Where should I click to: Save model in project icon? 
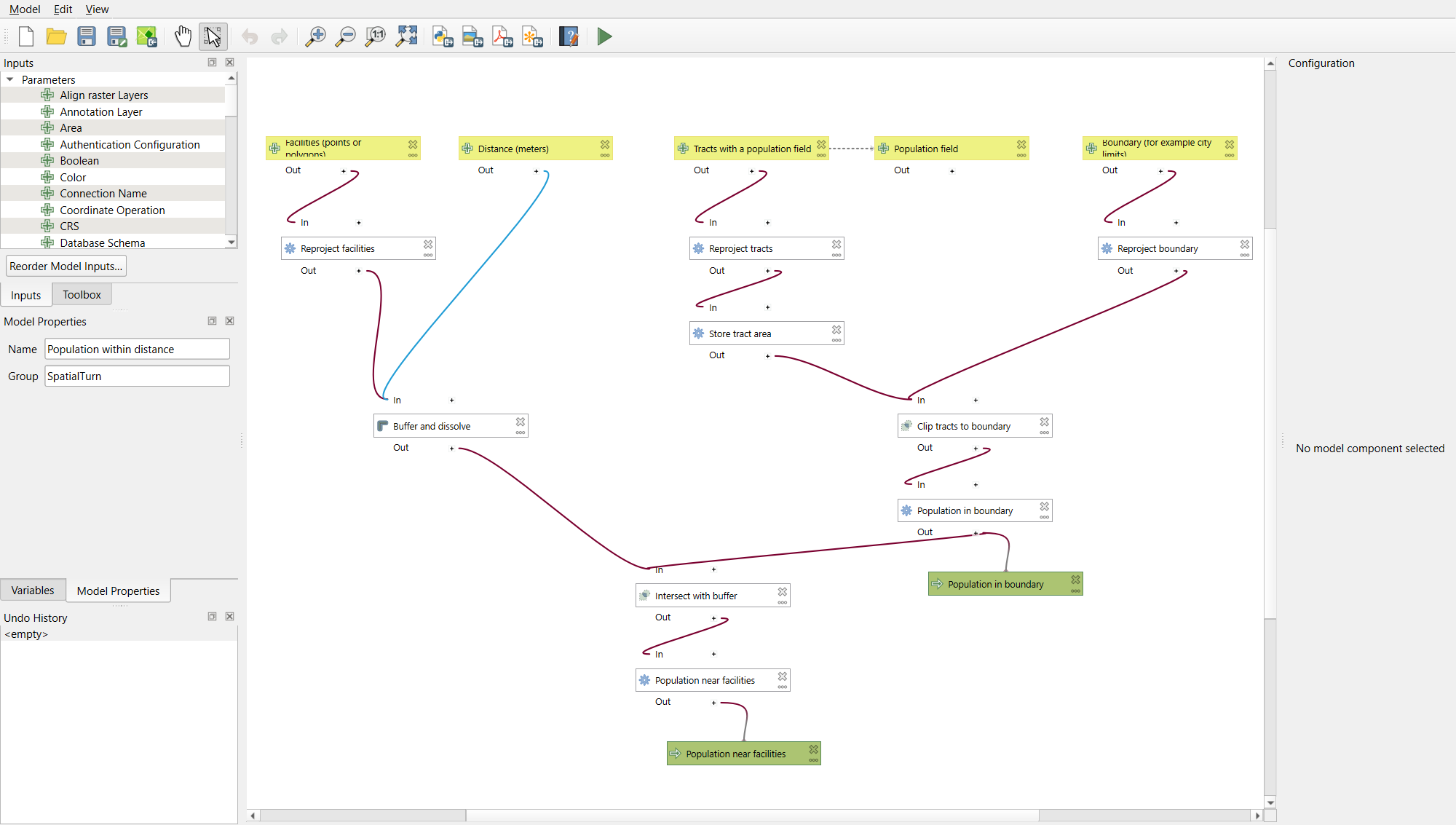coord(147,36)
